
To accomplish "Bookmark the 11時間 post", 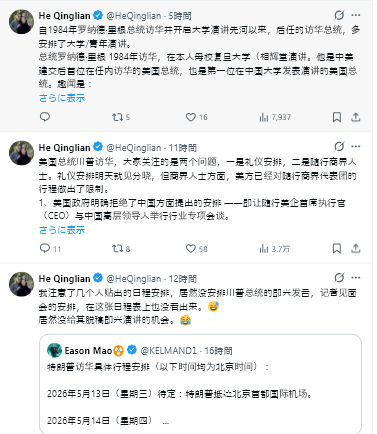I will tap(337, 249).
